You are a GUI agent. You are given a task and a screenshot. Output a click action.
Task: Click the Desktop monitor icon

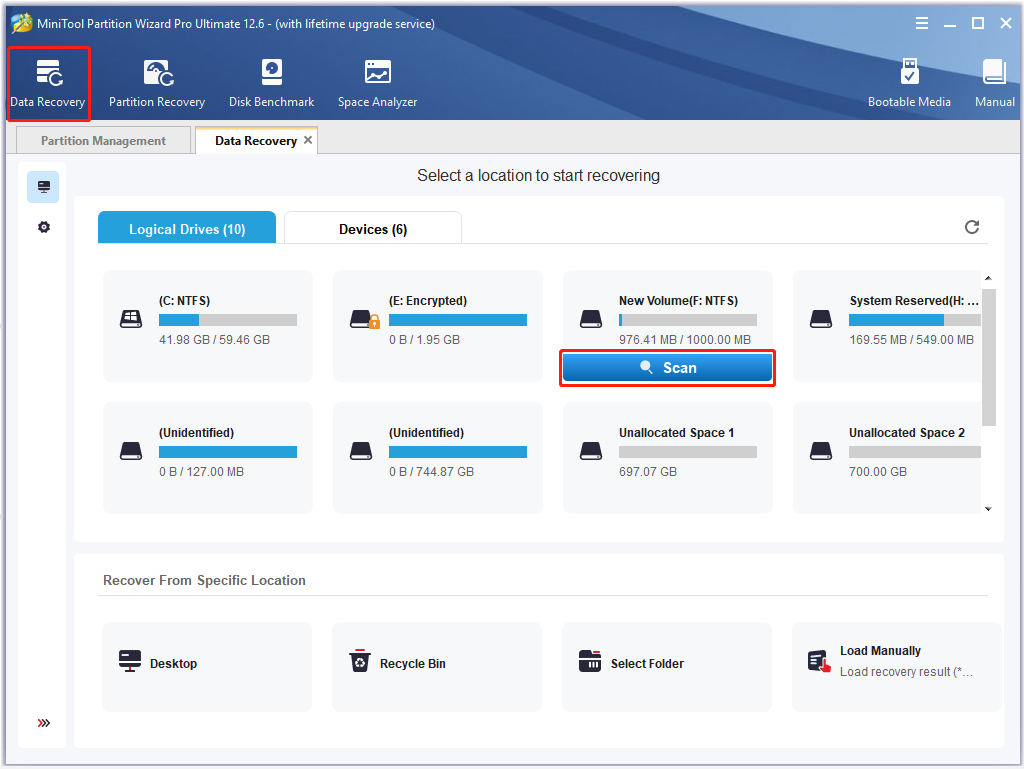[x=130, y=661]
